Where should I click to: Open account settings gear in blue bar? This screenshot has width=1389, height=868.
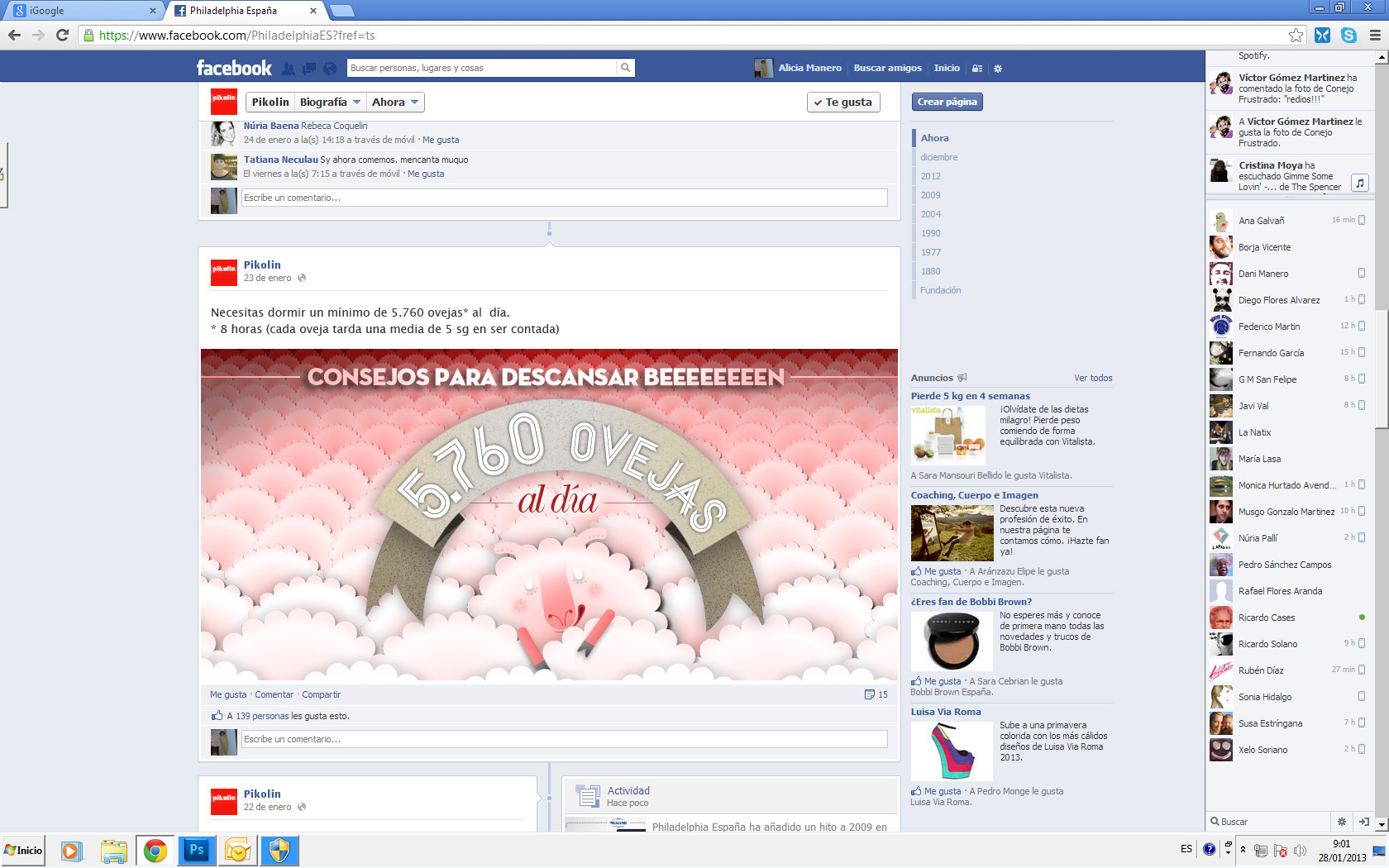click(998, 69)
